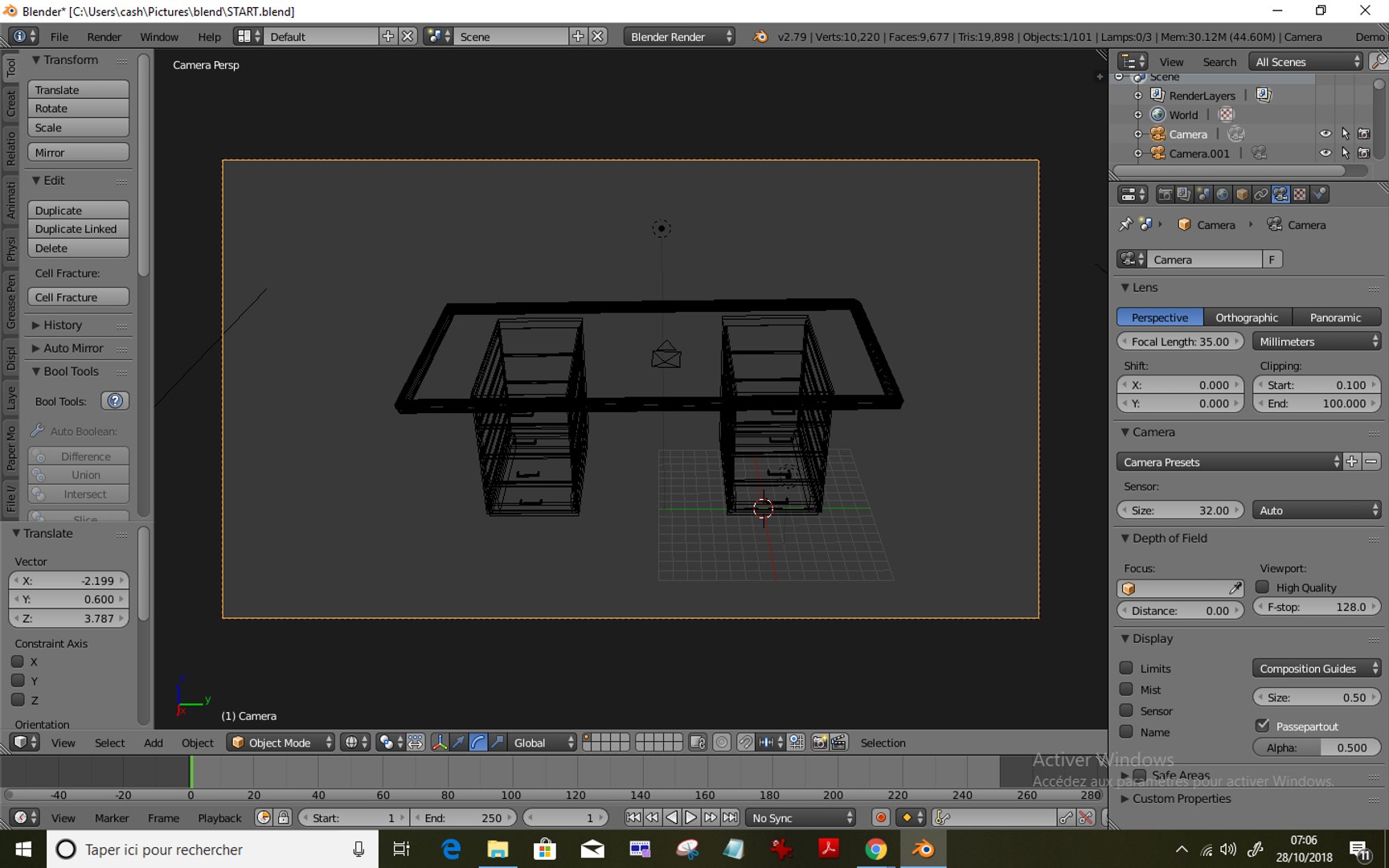The image size is (1389, 868).
Task: Open the World properties tab globe icon
Action: click(x=1223, y=194)
